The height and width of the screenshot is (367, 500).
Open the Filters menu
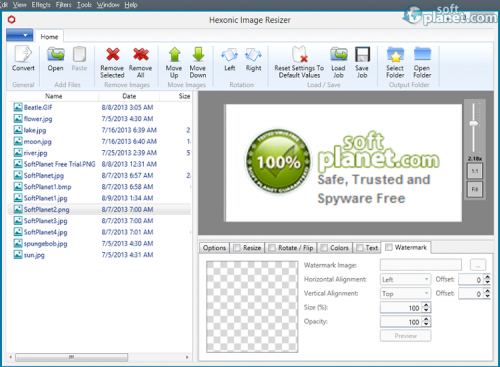point(64,5)
